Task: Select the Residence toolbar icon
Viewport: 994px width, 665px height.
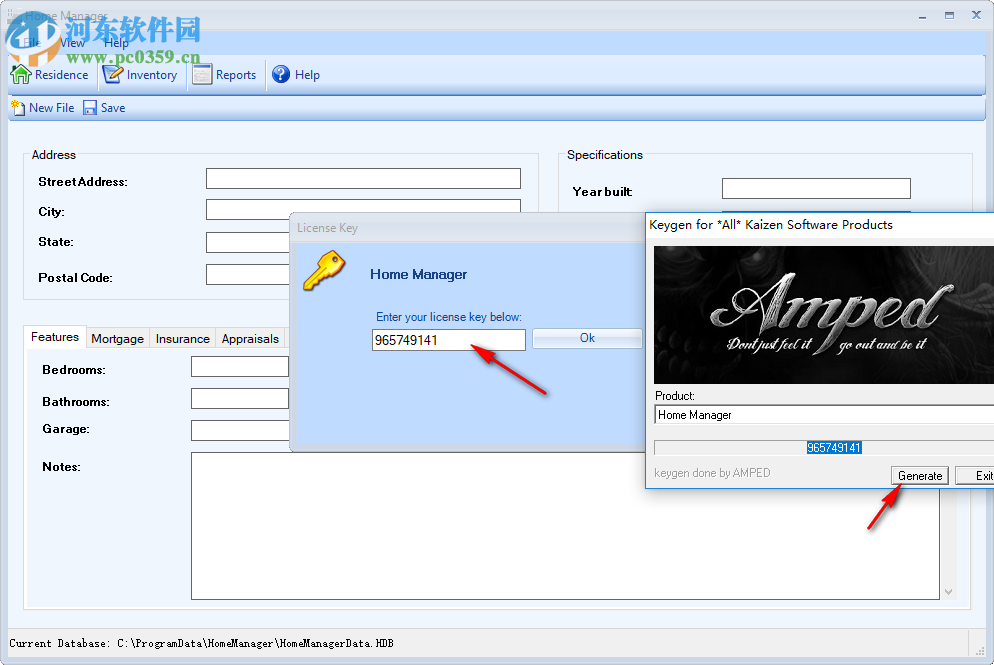Action: (x=20, y=74)
